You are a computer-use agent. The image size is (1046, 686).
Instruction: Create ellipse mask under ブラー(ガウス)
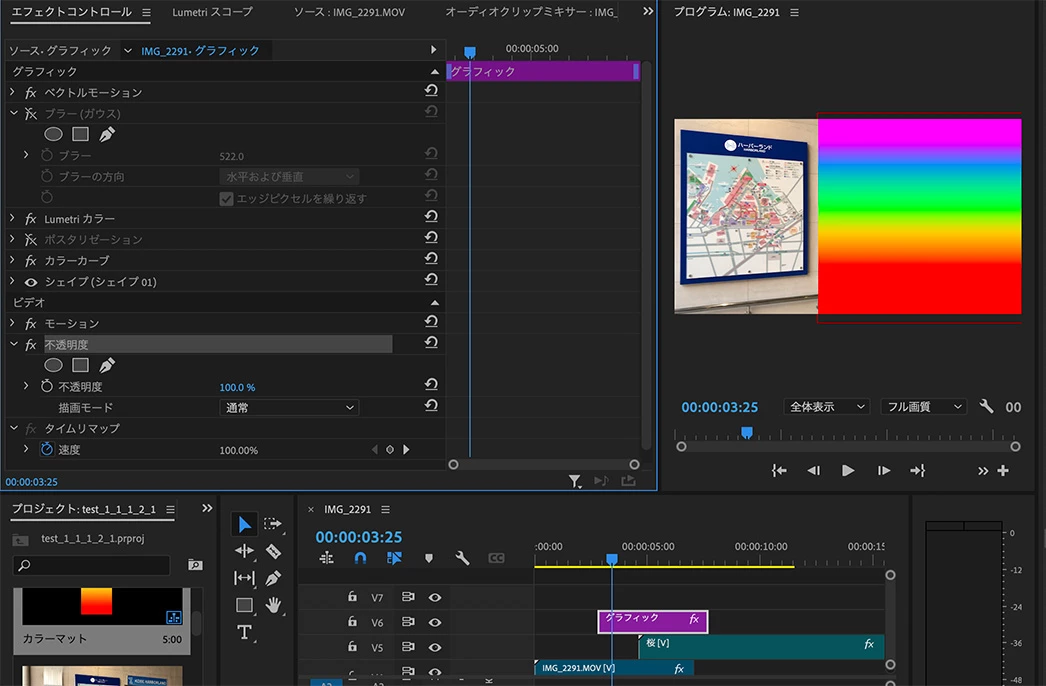(53, 134)
